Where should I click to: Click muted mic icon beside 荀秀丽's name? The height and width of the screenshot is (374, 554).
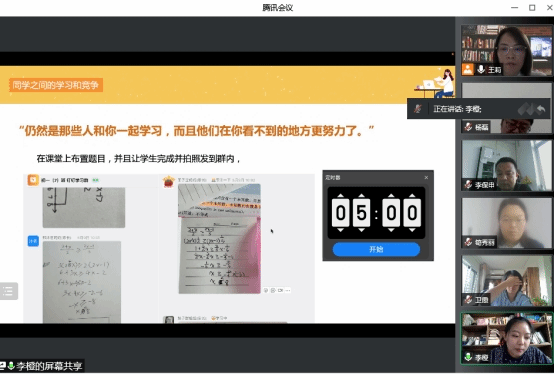[x=468, y=242]
